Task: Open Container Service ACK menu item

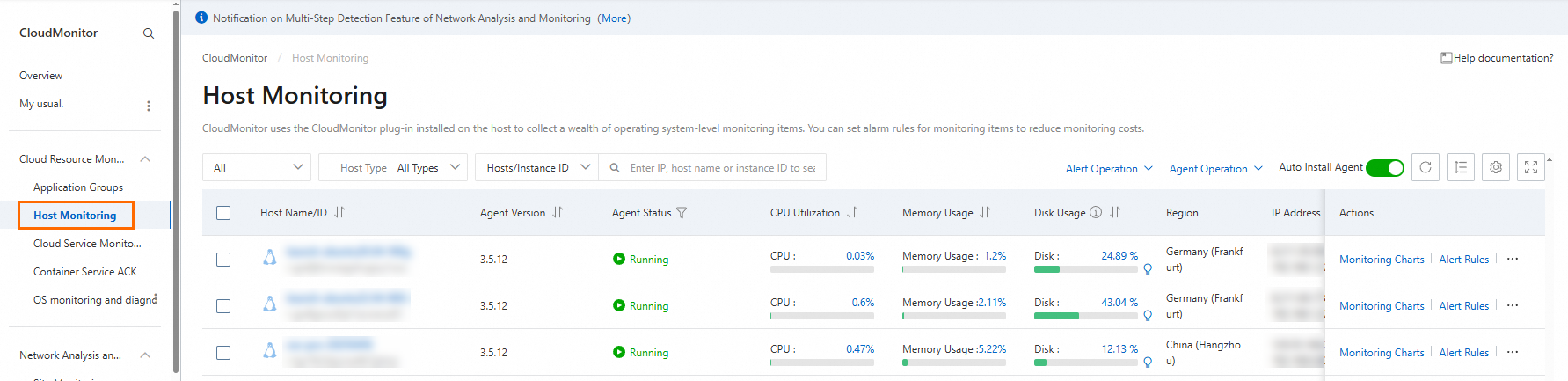Action: pos(85,272)
